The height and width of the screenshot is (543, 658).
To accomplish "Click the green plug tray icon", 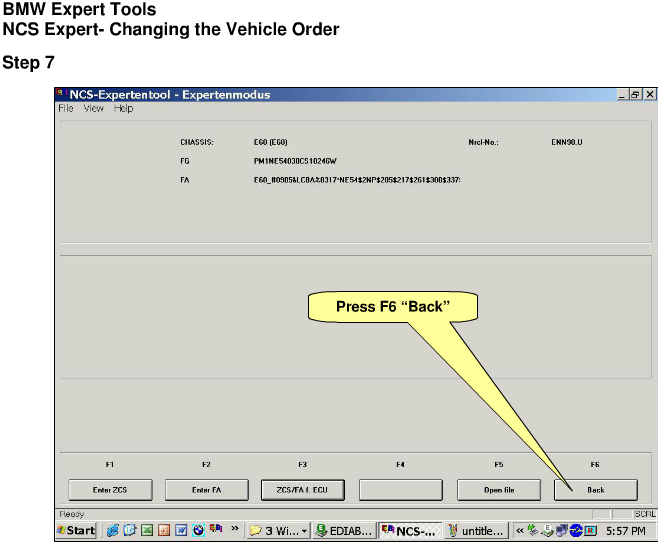I will (533, 530).
